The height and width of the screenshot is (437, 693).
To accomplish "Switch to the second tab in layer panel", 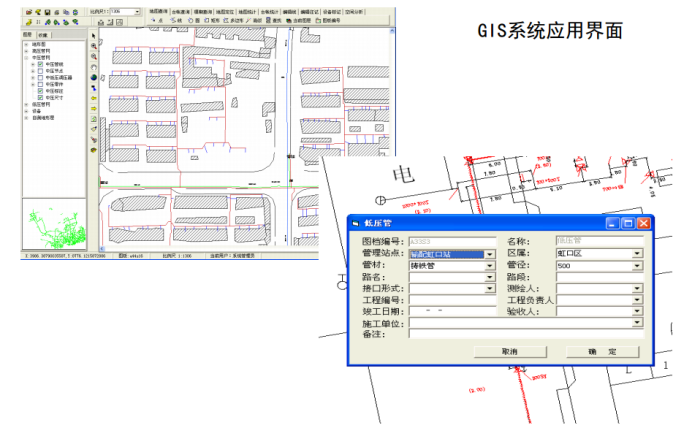I will pos(43,33).
